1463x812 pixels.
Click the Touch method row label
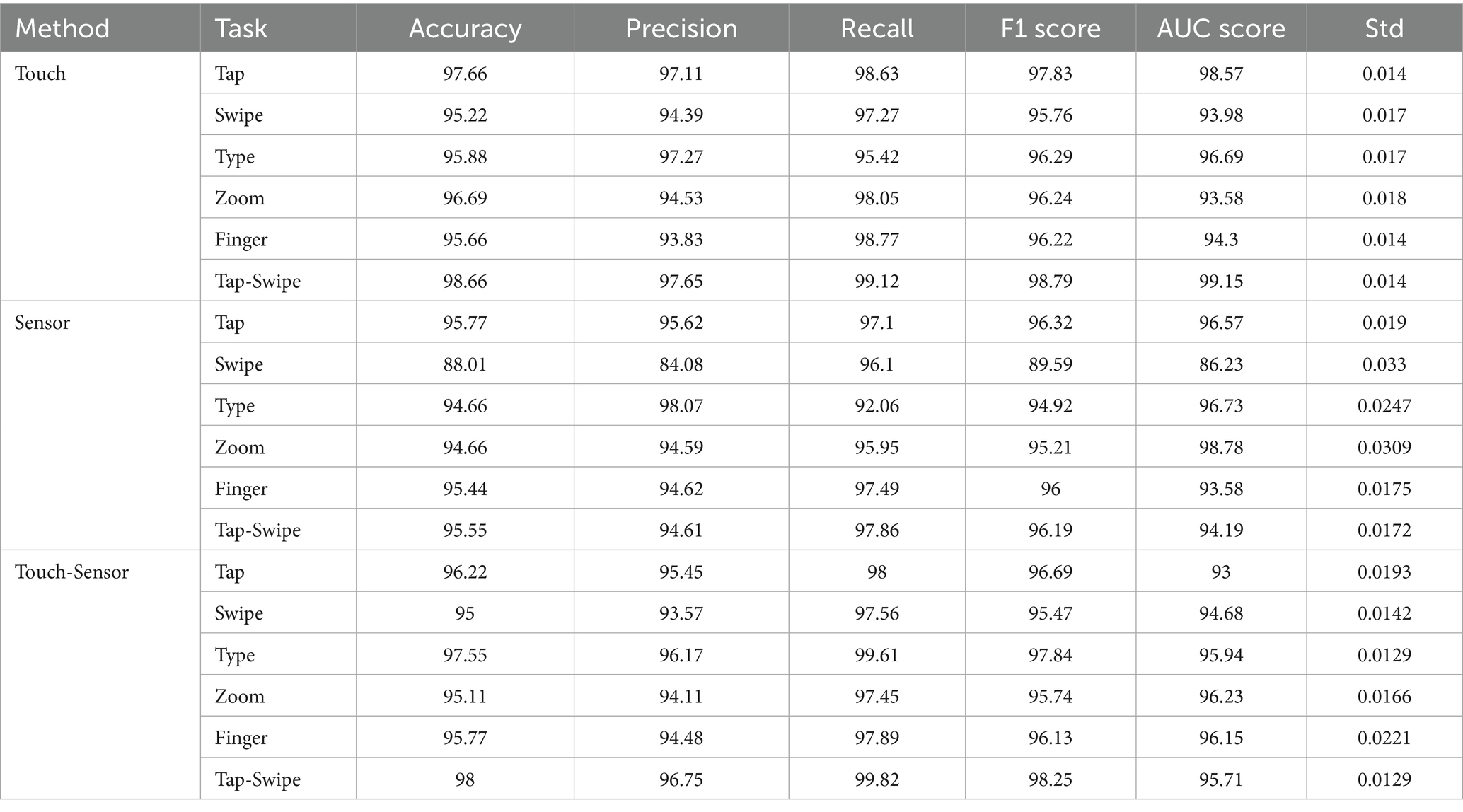[x=40, y=74]
